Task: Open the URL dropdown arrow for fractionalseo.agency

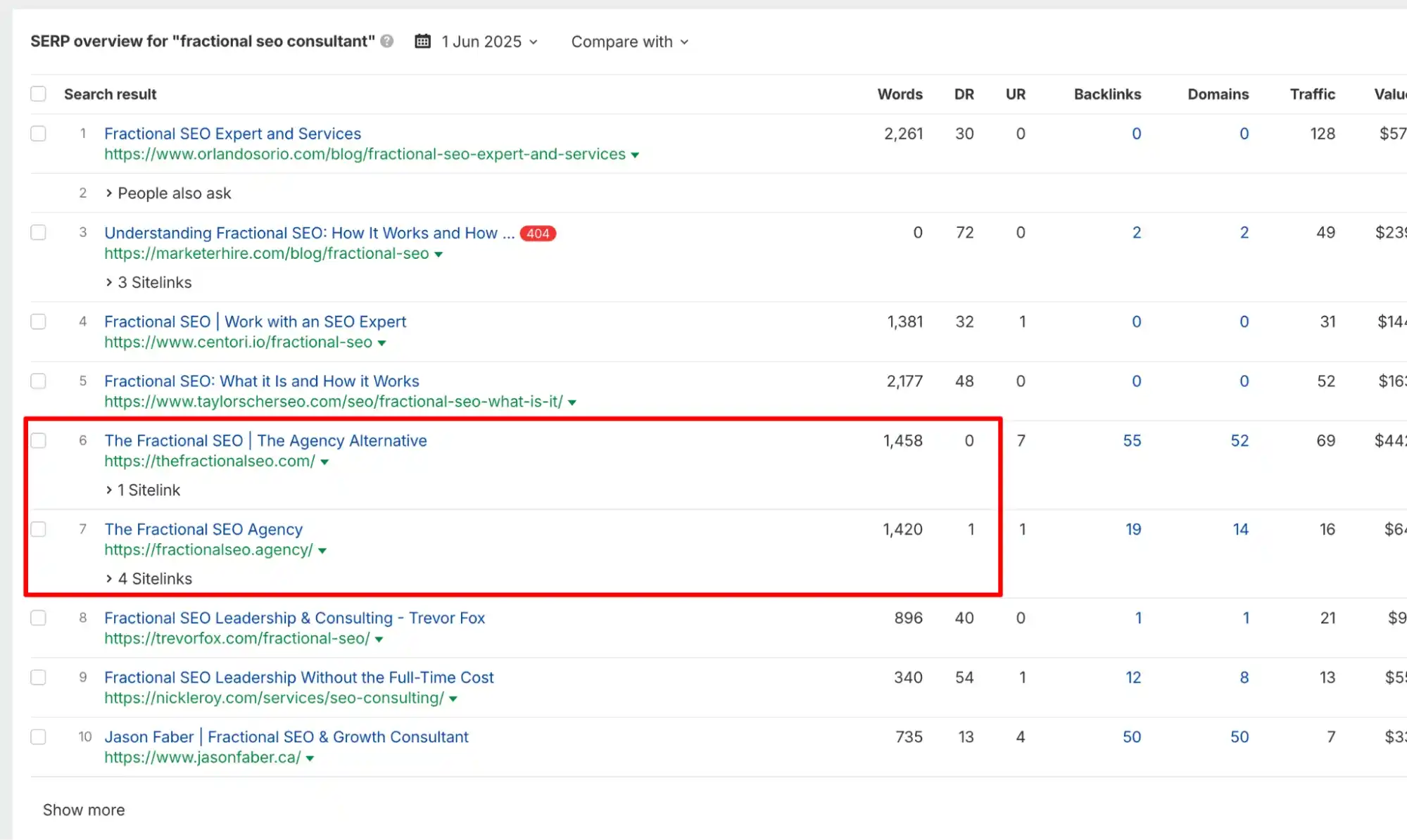Action: pos(322,551)
